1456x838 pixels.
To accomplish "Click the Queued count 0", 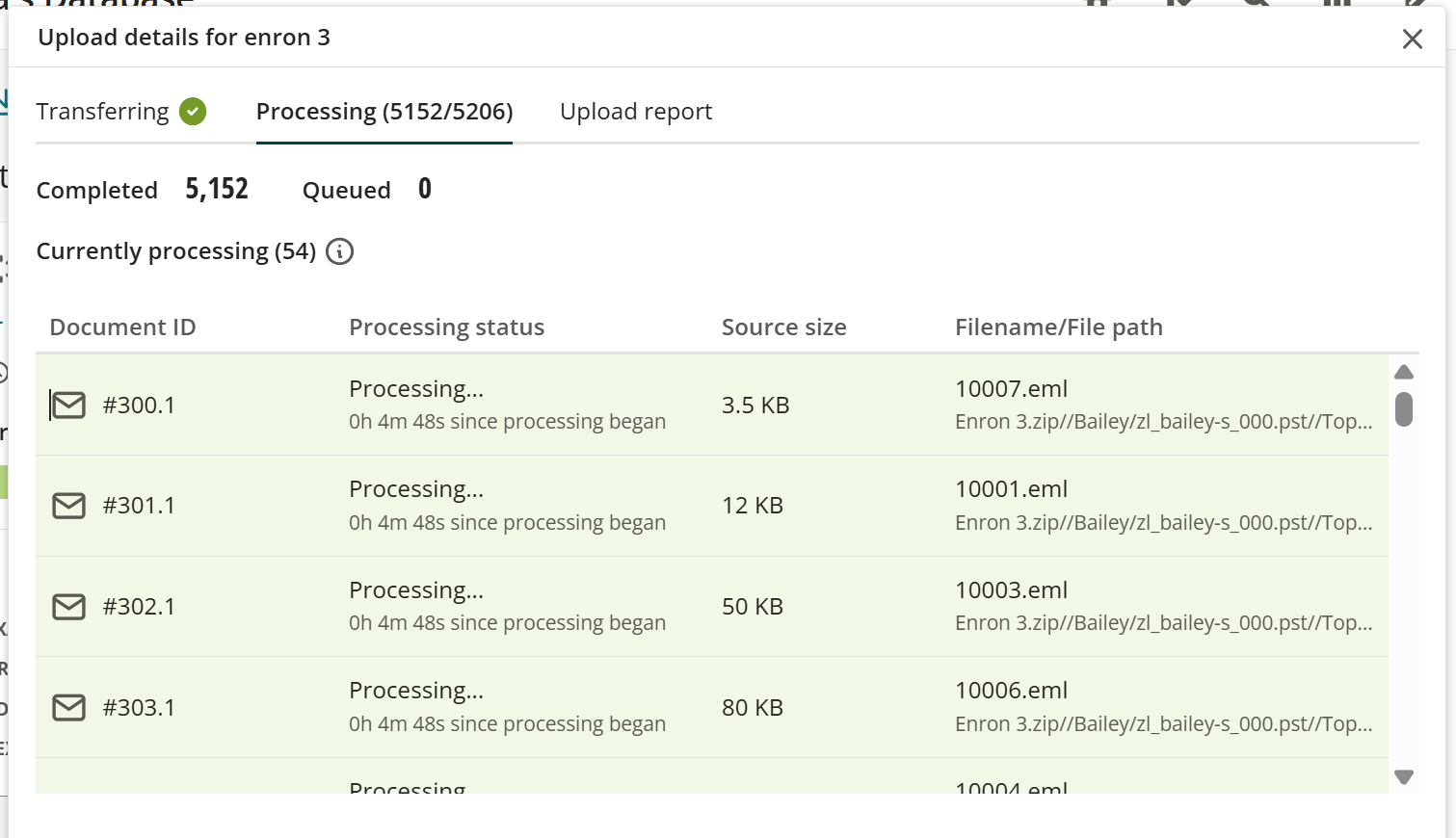I will (425, 190).
